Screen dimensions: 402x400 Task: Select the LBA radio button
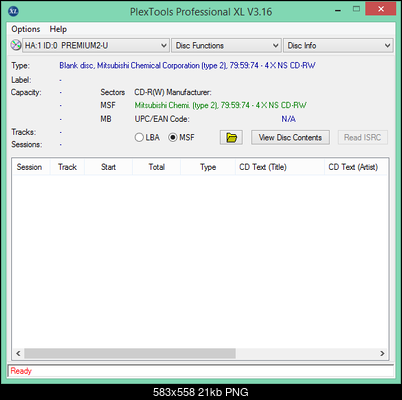coord(139,137)
